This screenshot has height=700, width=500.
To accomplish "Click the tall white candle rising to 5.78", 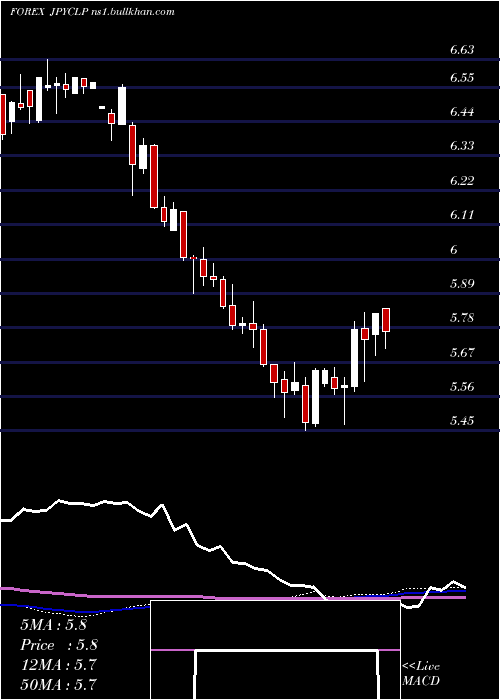I will pos(354,358).
